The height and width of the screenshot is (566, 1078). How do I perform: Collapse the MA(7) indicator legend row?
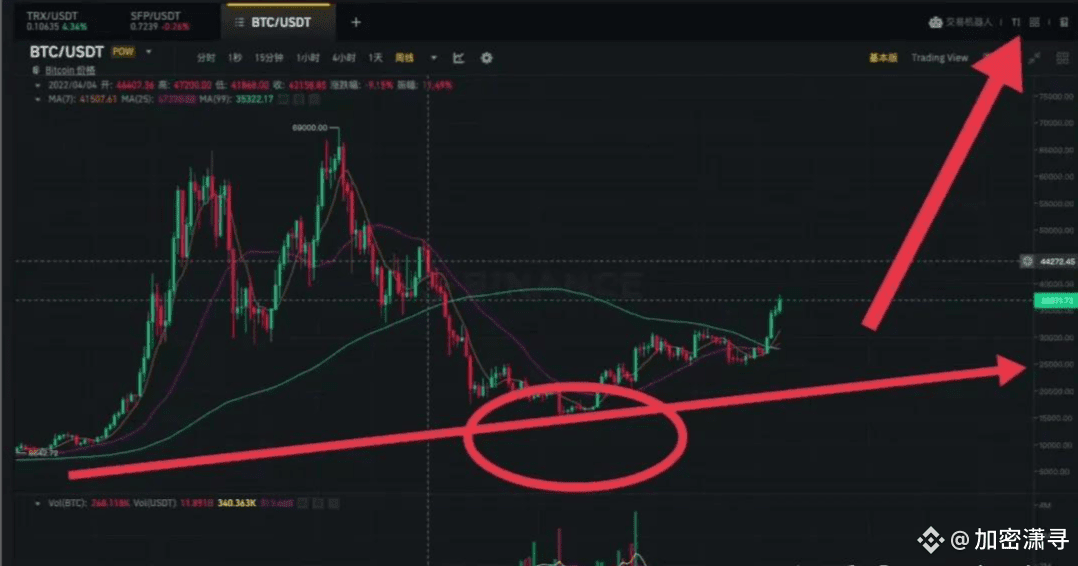coord(37,99)
